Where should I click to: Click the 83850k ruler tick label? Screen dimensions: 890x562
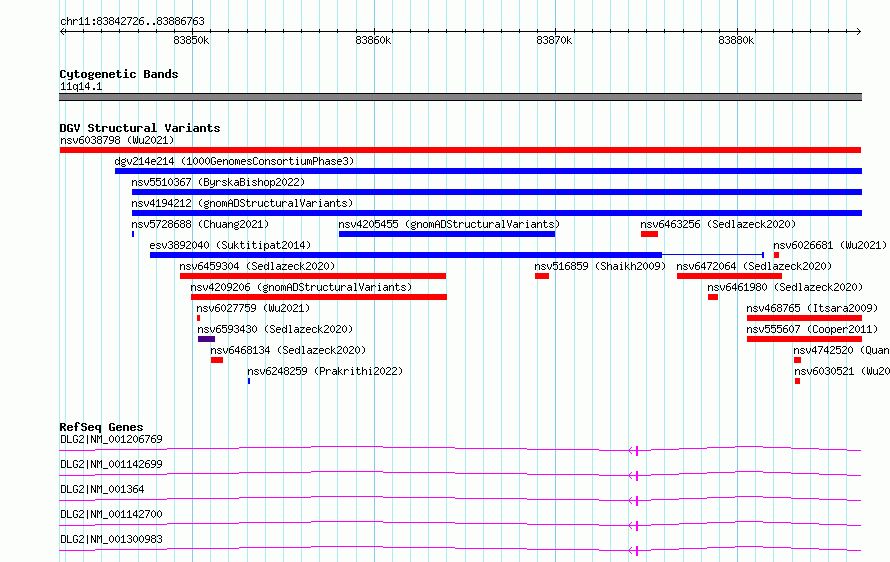[191, 40]
